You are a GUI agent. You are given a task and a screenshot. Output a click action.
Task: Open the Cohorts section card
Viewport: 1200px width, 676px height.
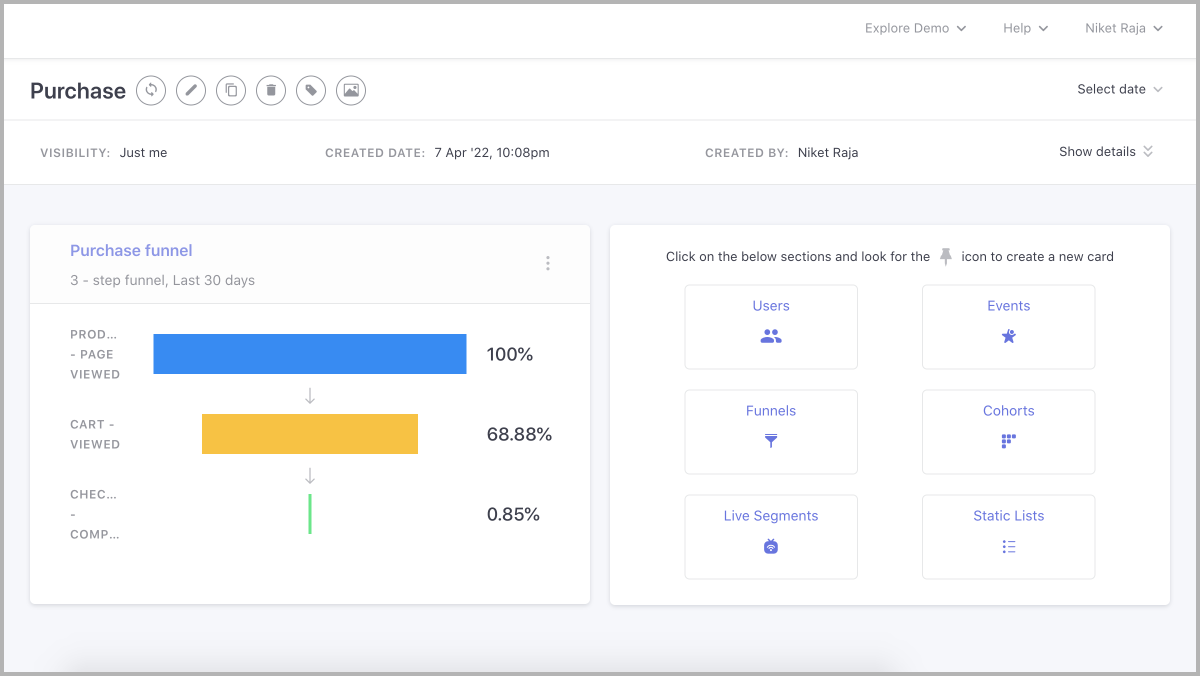tap(1008, 431)
